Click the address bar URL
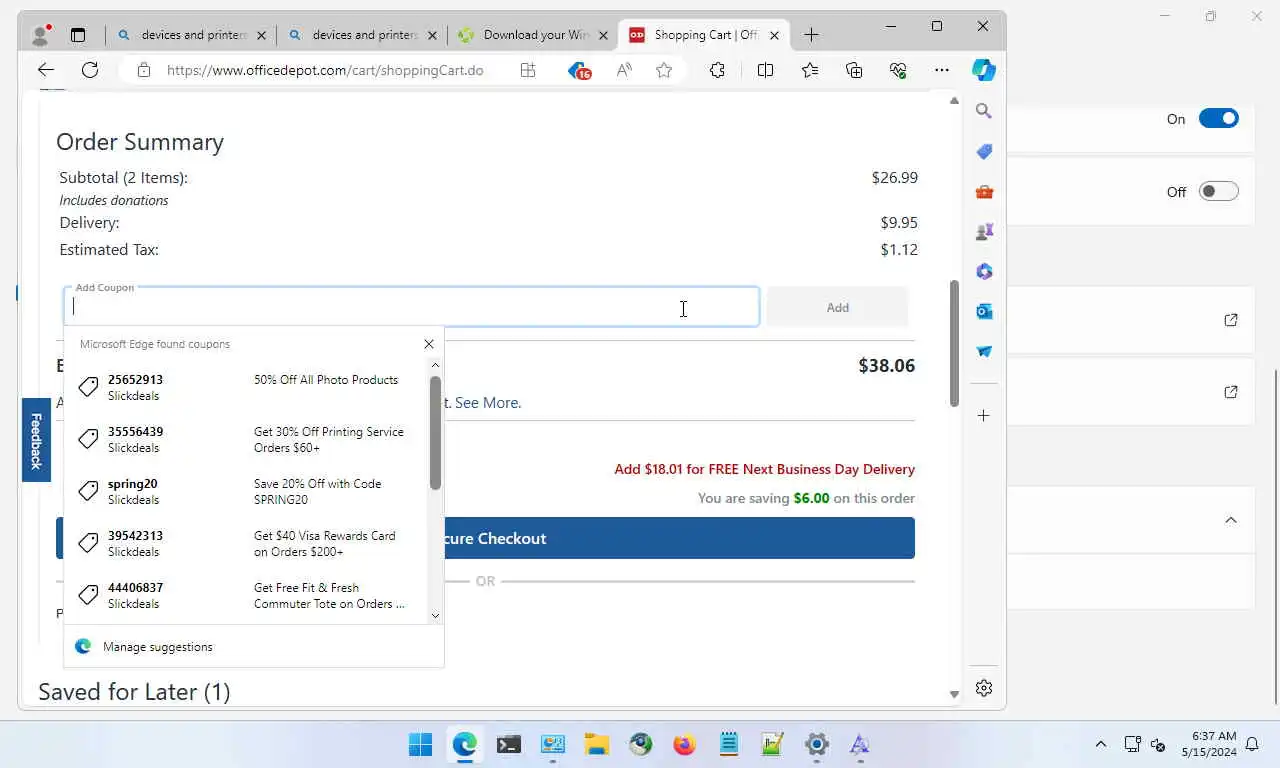Screen dimensions: 1280x768 (325, 70)
